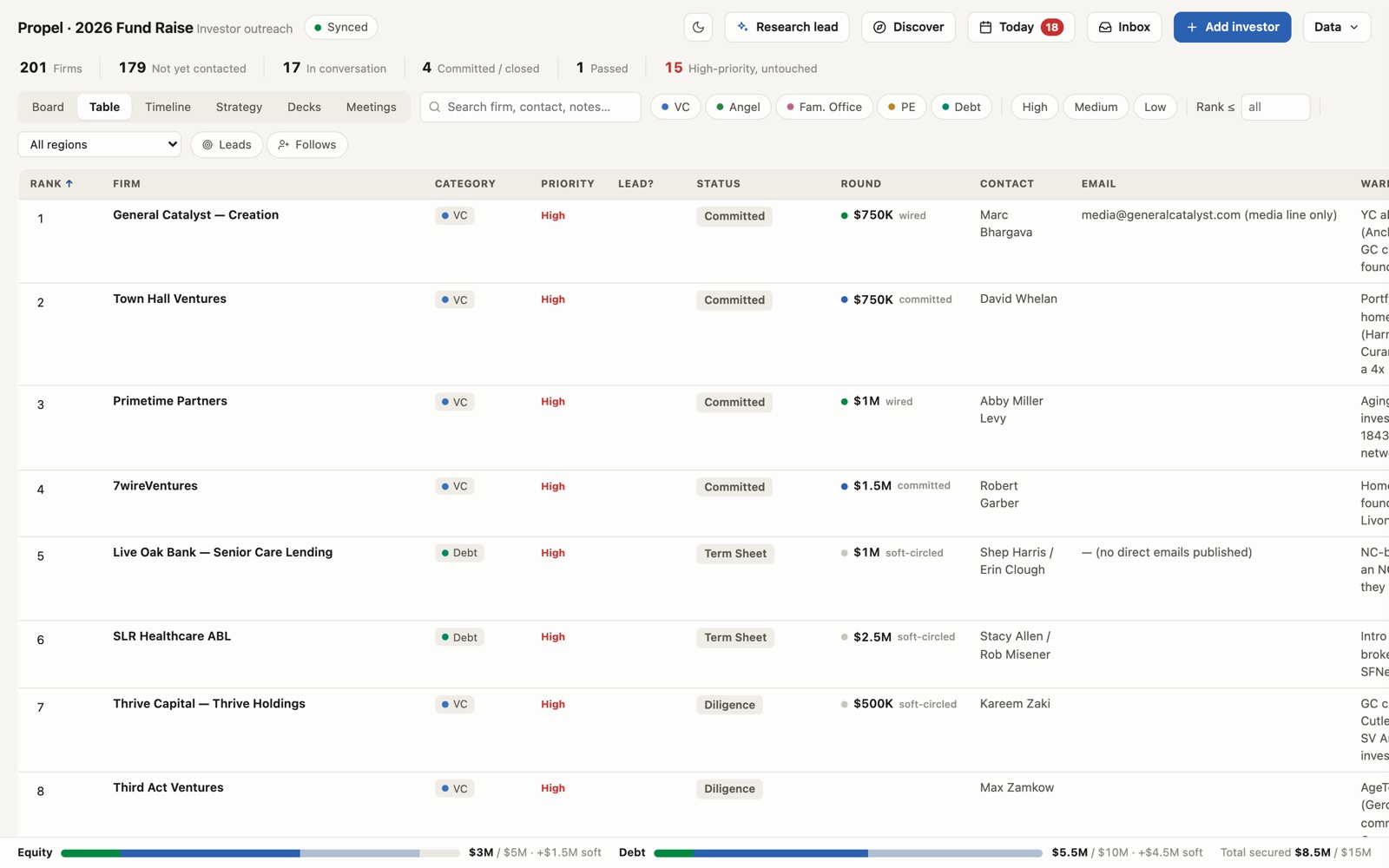Image resolution: width=1389 pixels, height=868 pixels.
Task: Click Committed status of Town Hall Ventures
Action: 734,300
